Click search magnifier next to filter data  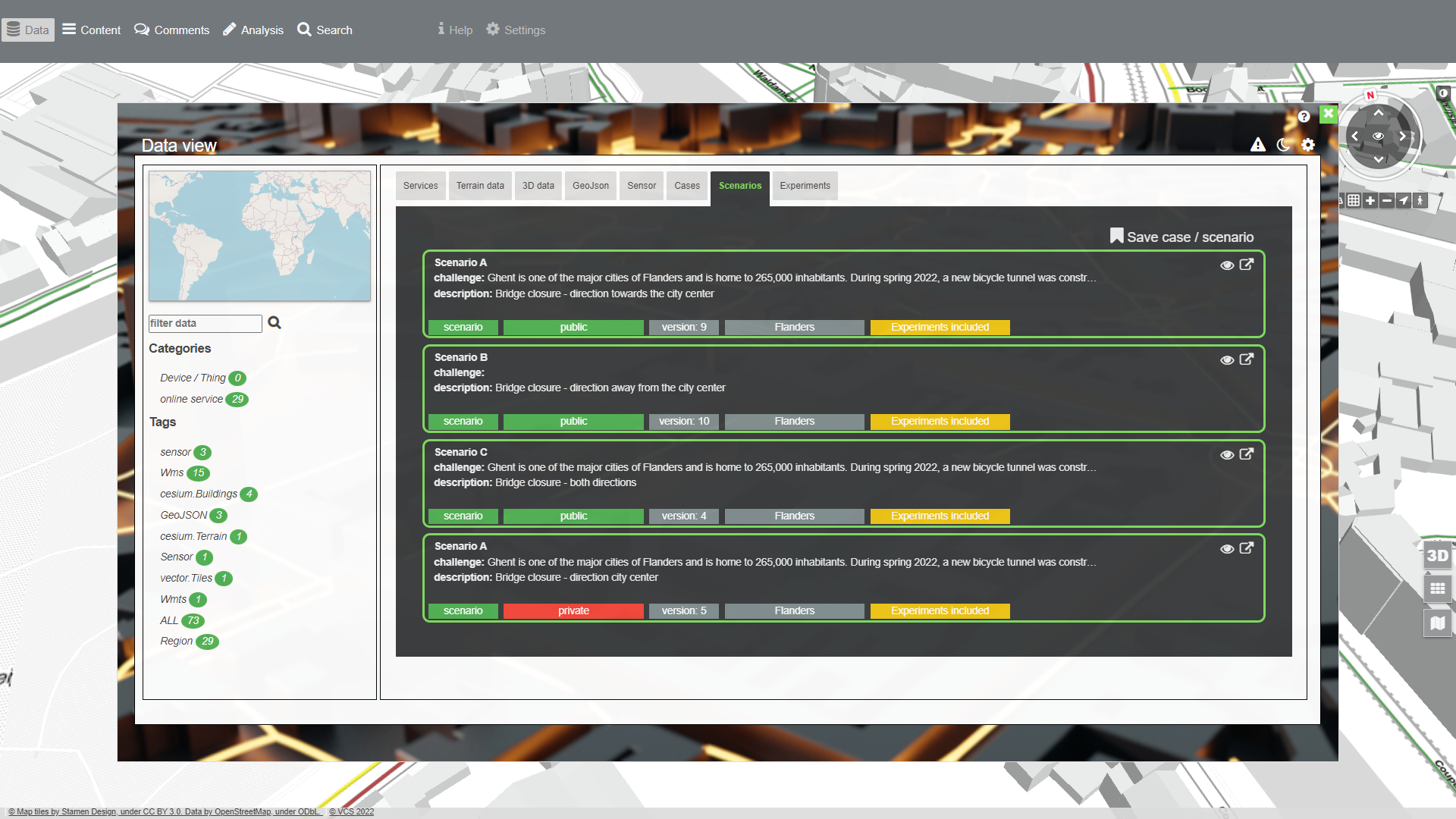point(275,323)
